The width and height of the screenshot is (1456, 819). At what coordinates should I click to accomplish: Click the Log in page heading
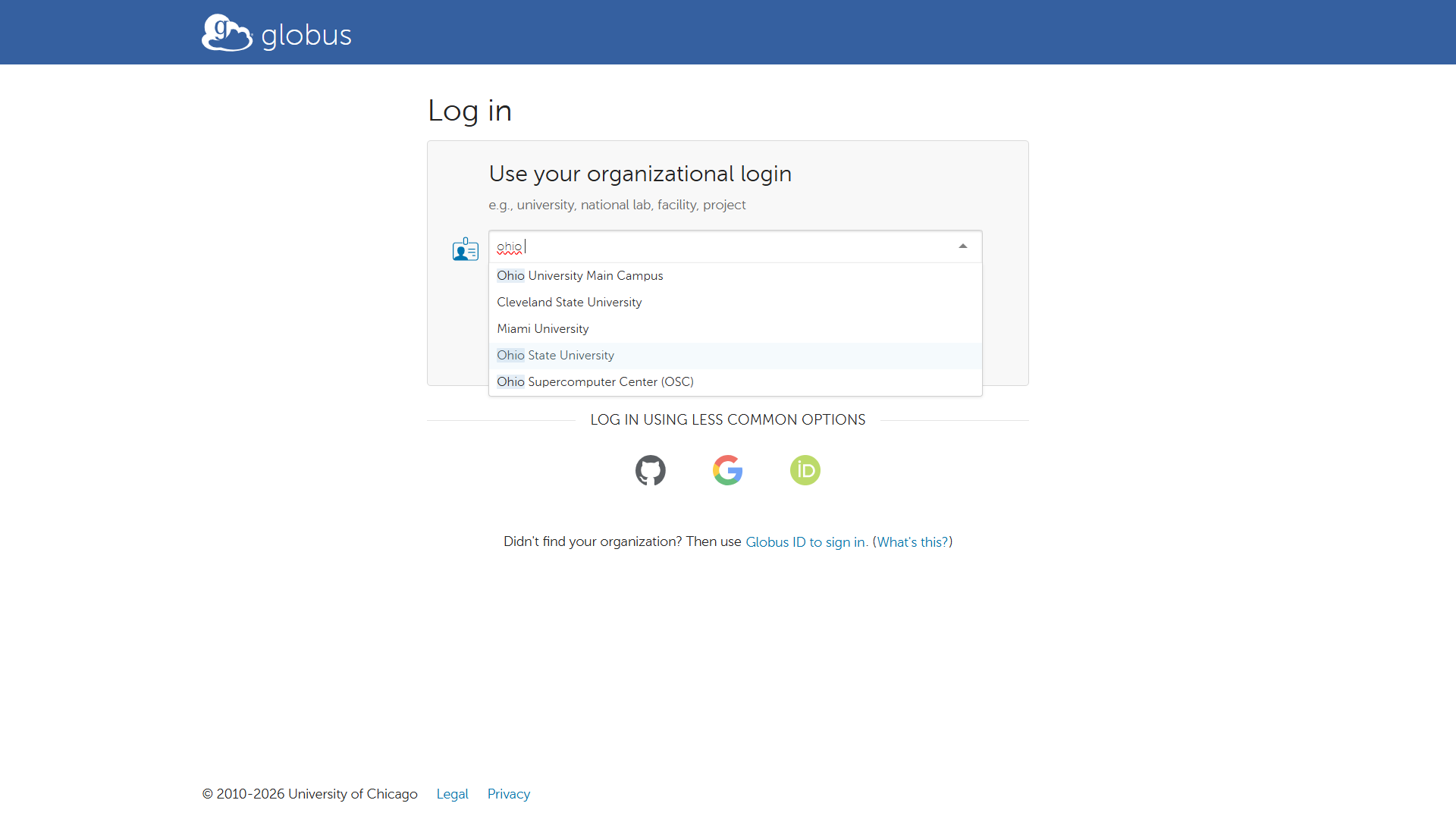[470, 111]
